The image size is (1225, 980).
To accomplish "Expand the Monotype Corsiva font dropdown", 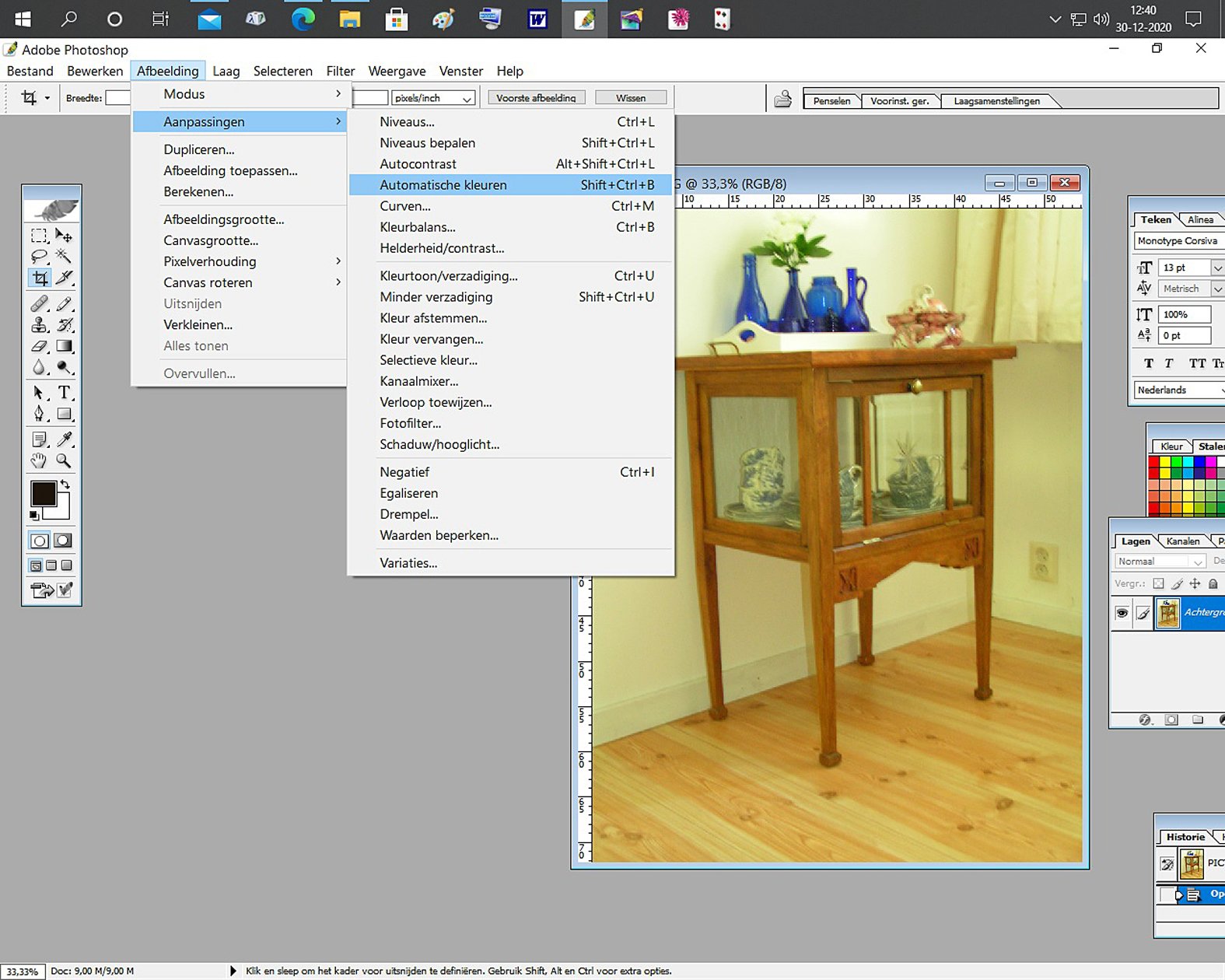I will click(1178, 241).
